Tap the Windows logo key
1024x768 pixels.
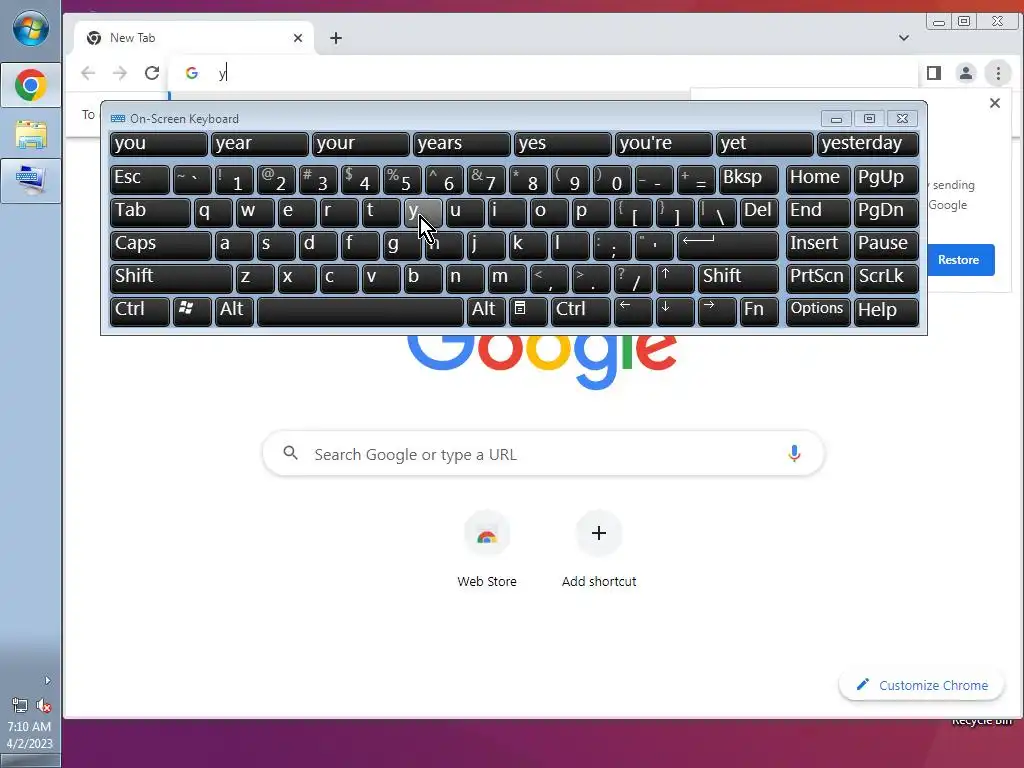(192, 311)
